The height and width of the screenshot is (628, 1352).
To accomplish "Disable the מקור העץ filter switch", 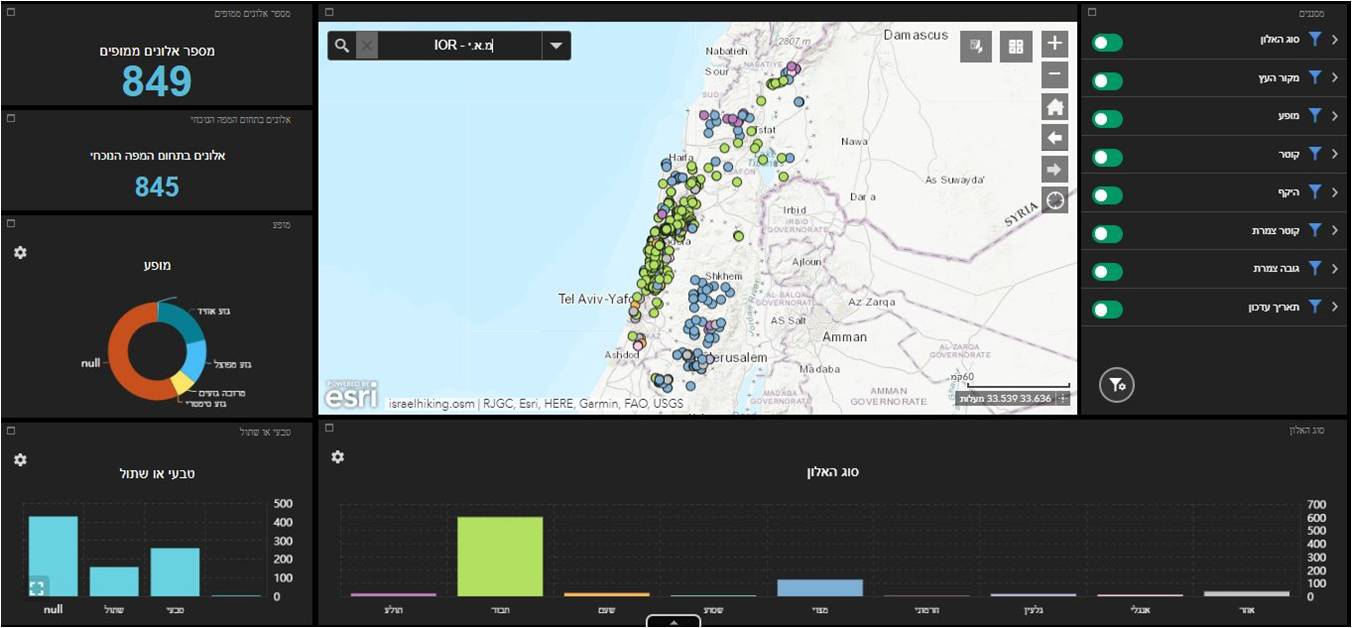I will pyautogui.click(x=1107, y=81).
